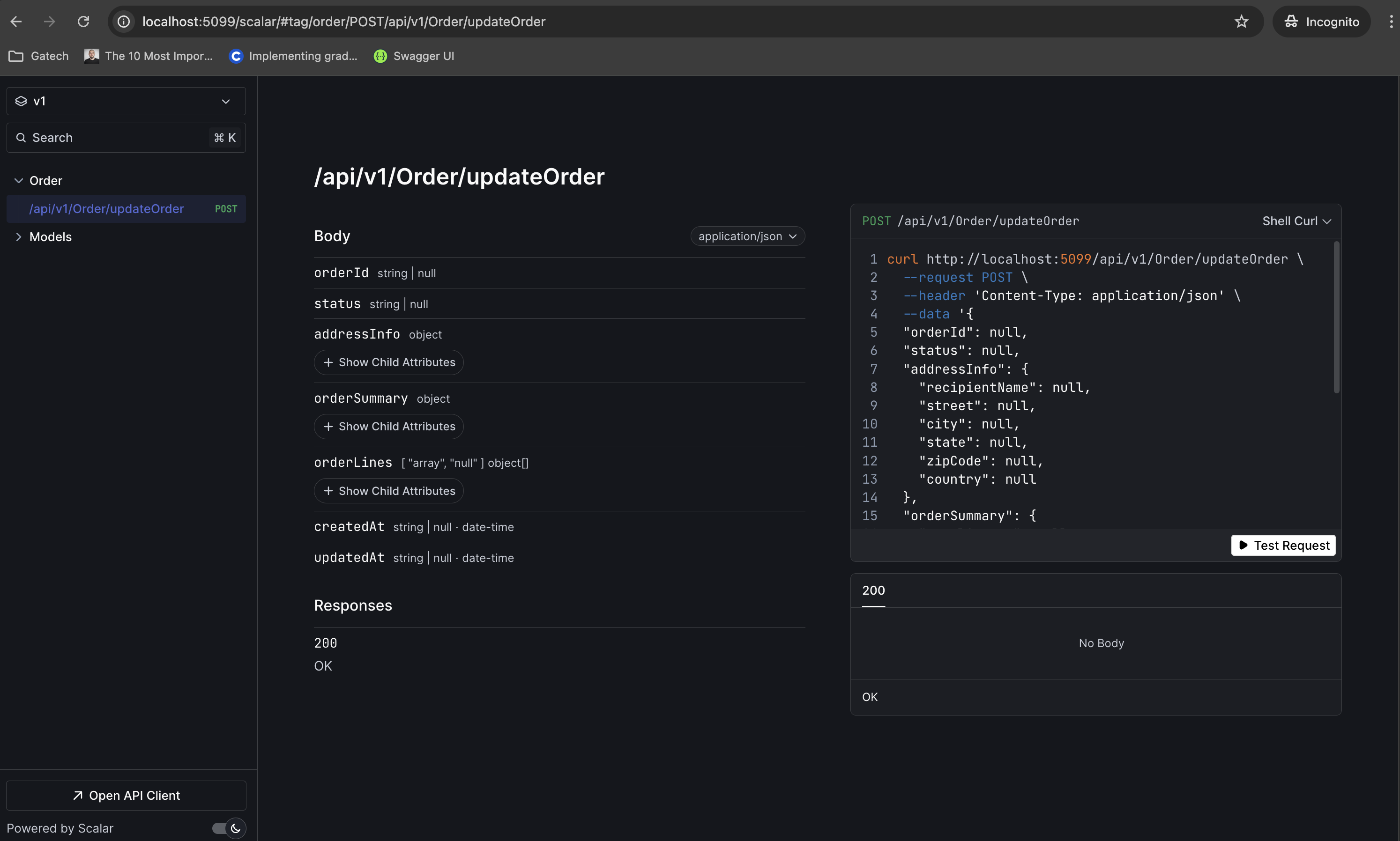Click the curl URL line in code sample
The image size is (1400, 841).
[x=1095, y=259]
